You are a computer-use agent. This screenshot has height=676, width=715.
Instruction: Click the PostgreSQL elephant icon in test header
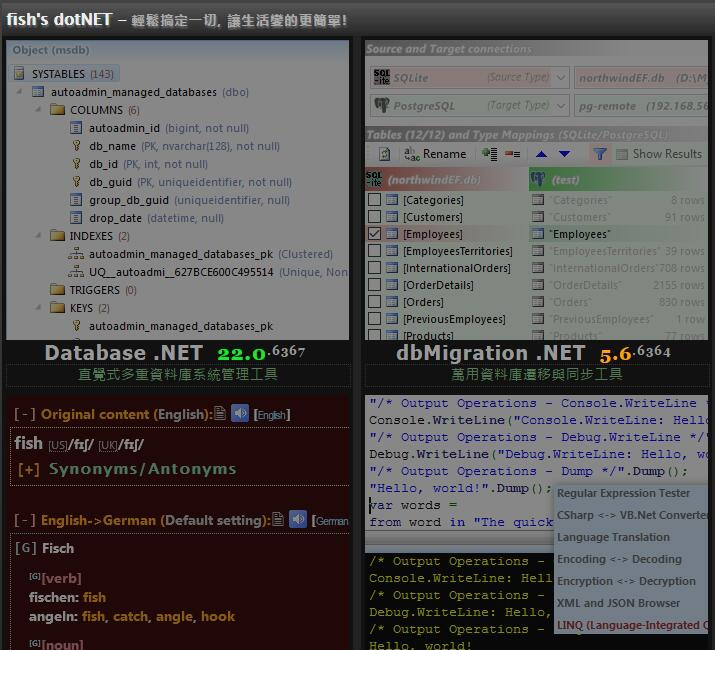point(538,179)
